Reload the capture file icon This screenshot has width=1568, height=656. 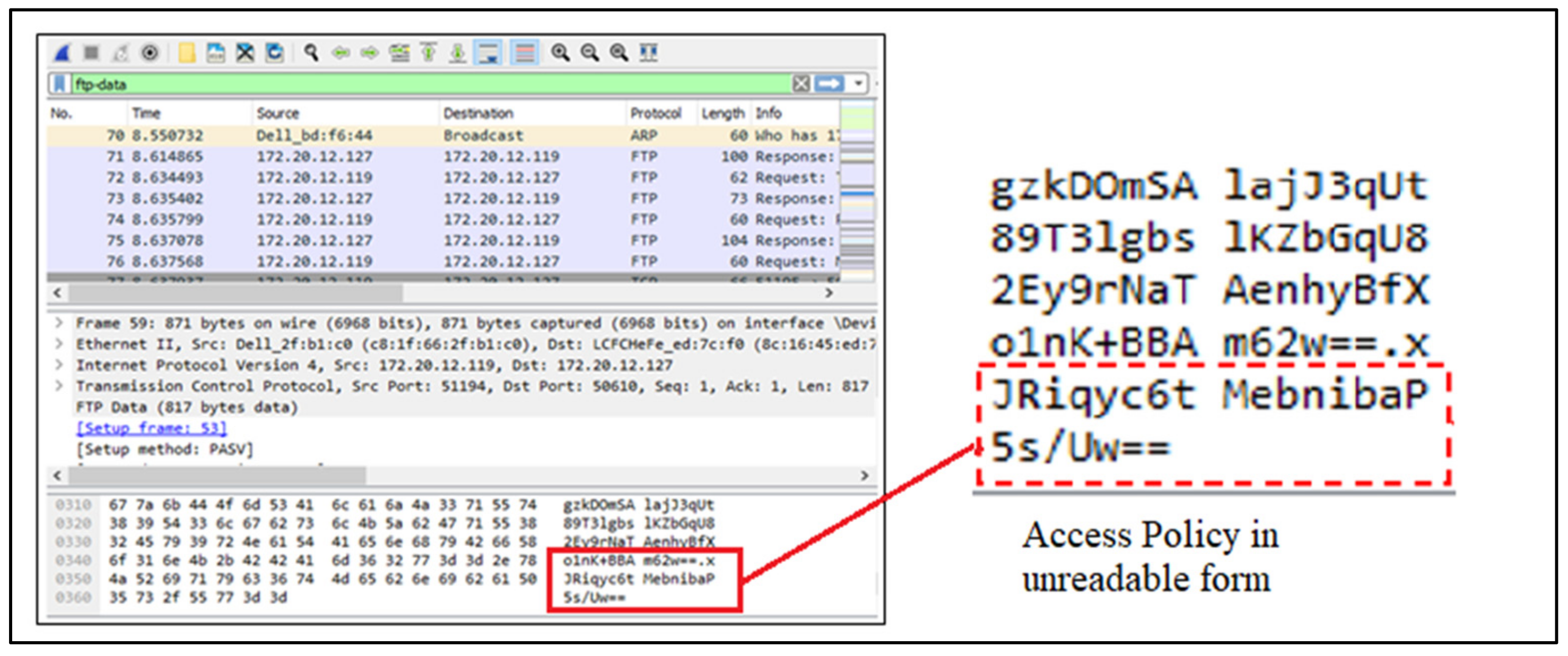(275, 53)
